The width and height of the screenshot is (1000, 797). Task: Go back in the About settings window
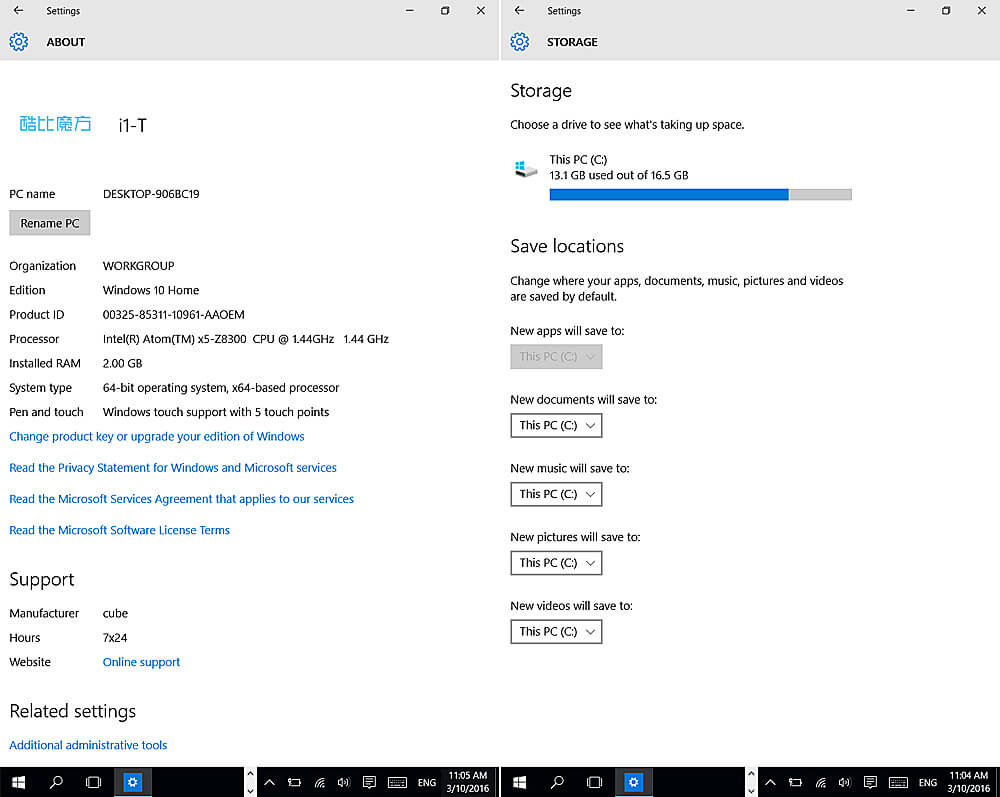coord(18,11)
